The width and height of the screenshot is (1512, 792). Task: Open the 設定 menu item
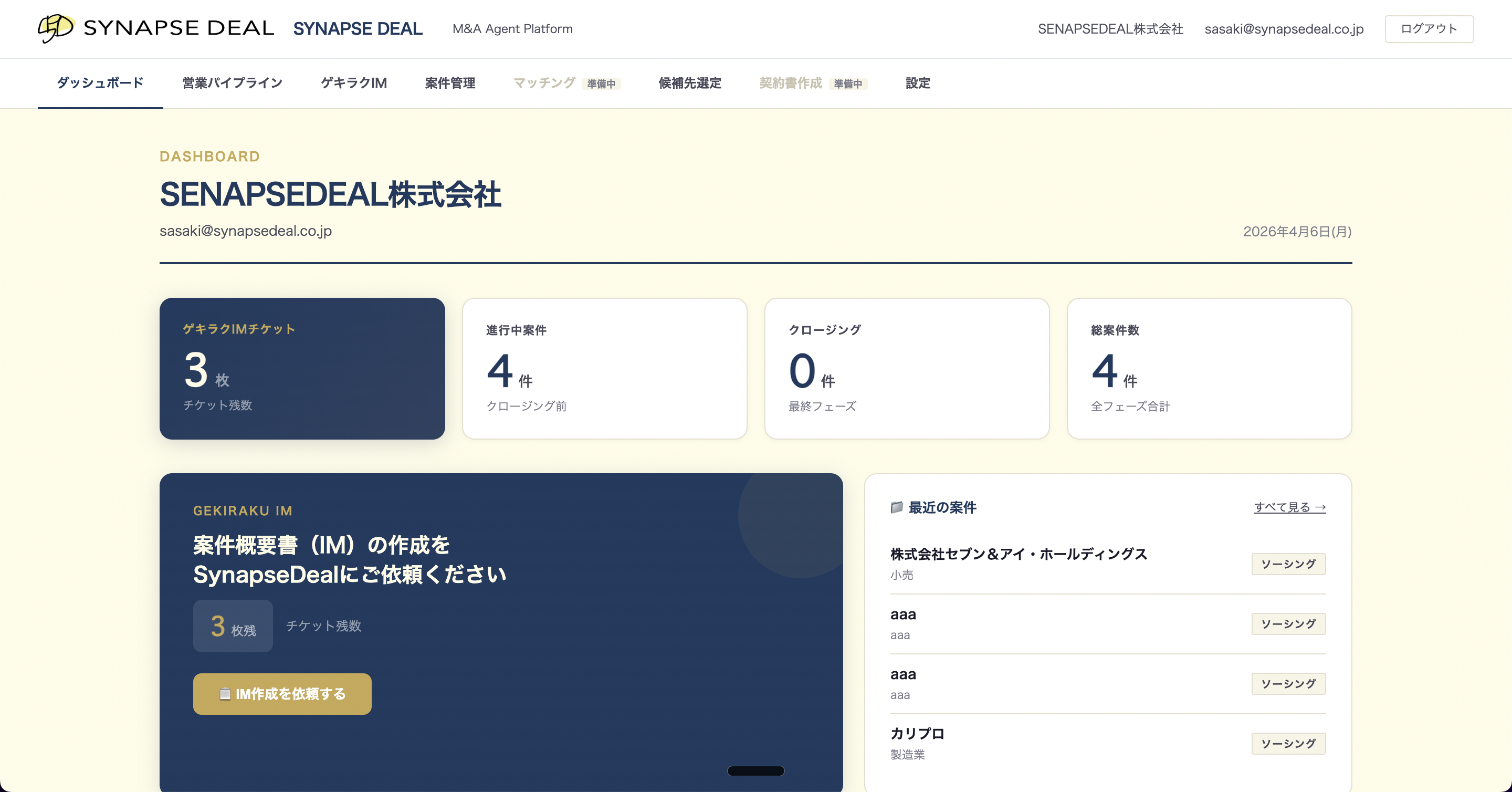tap(917, 83)
